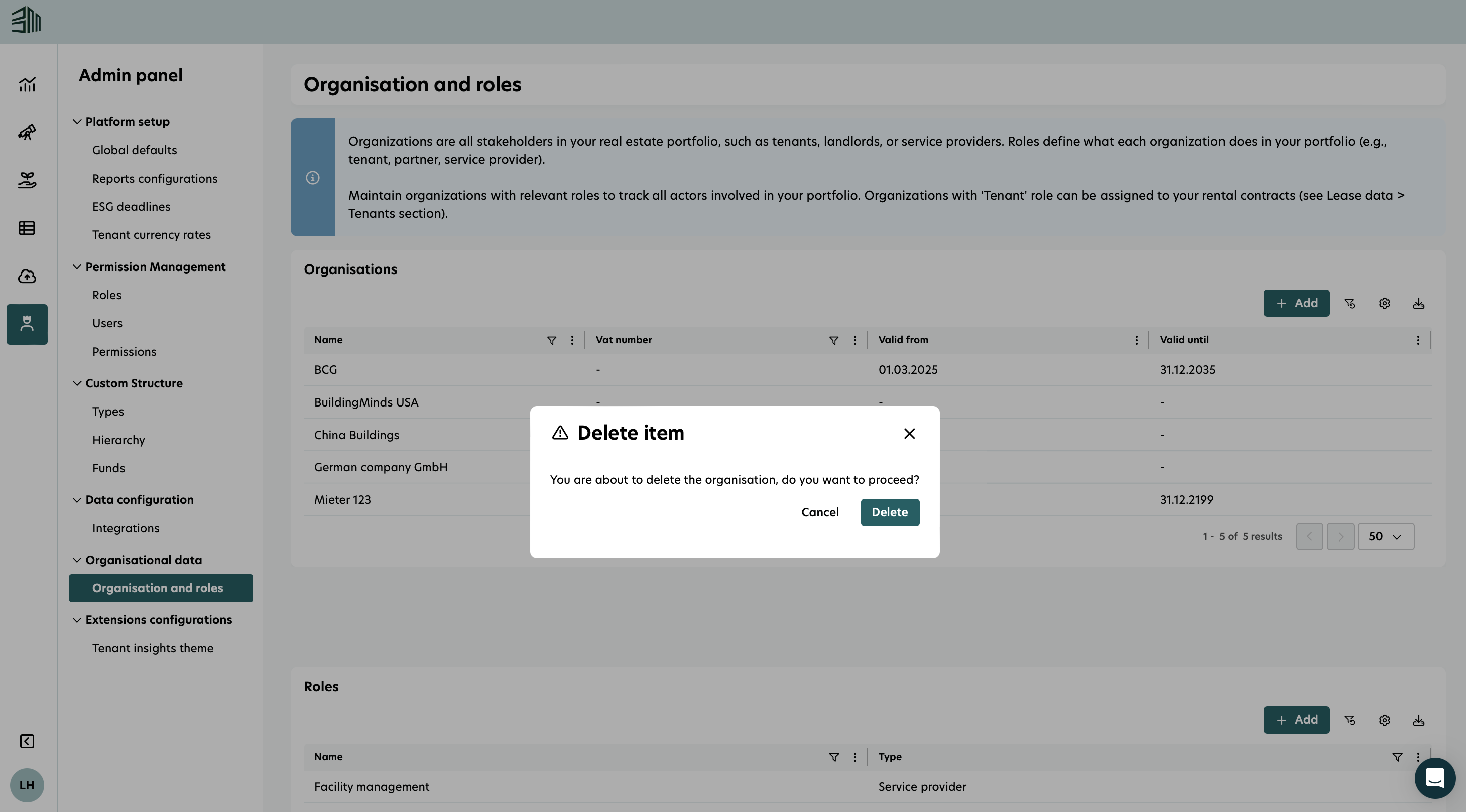Export the Organisations table via download icon
The width and height of the screenshot is (1466, 812).
1418,303
